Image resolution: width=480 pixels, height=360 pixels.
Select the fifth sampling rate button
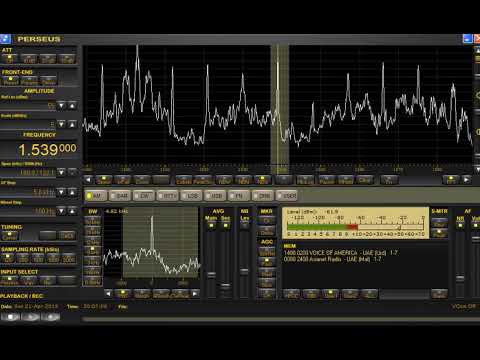click(69, 259)
